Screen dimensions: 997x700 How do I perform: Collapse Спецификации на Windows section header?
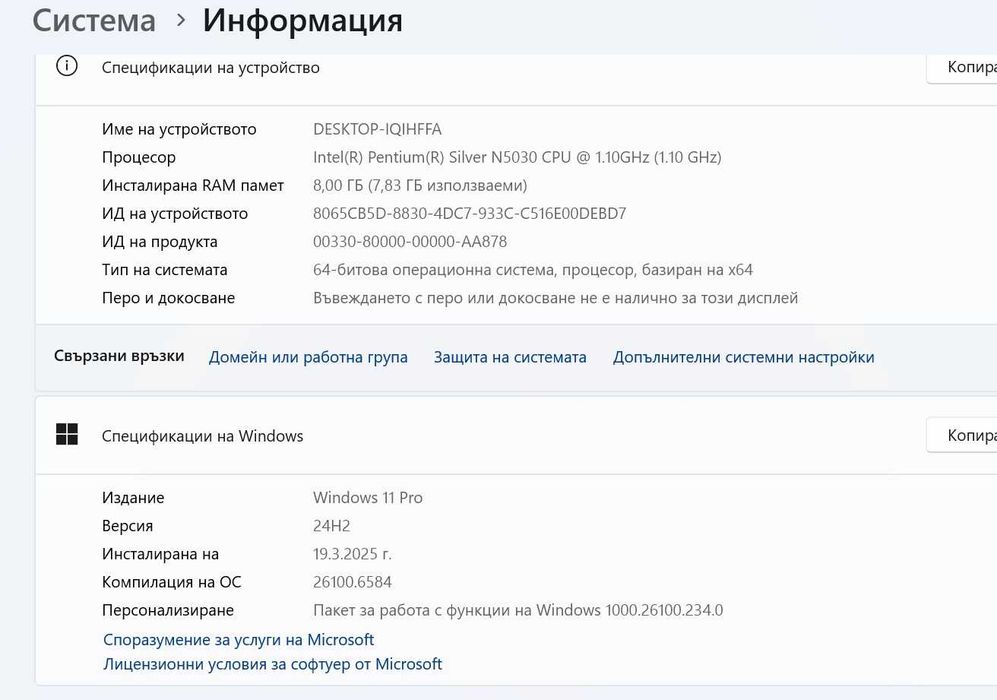coord(516,436)
